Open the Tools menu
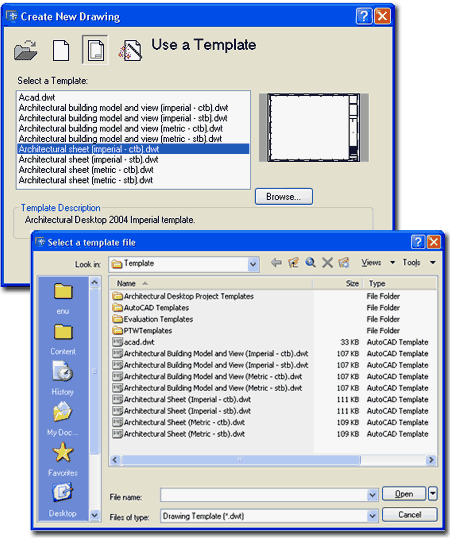 (x=411, y=262)
